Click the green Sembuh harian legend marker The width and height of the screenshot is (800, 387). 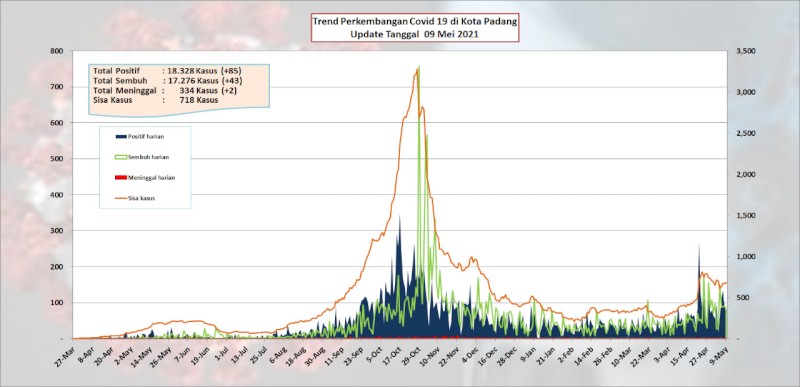pyautogui.click(x=121, y=157)
